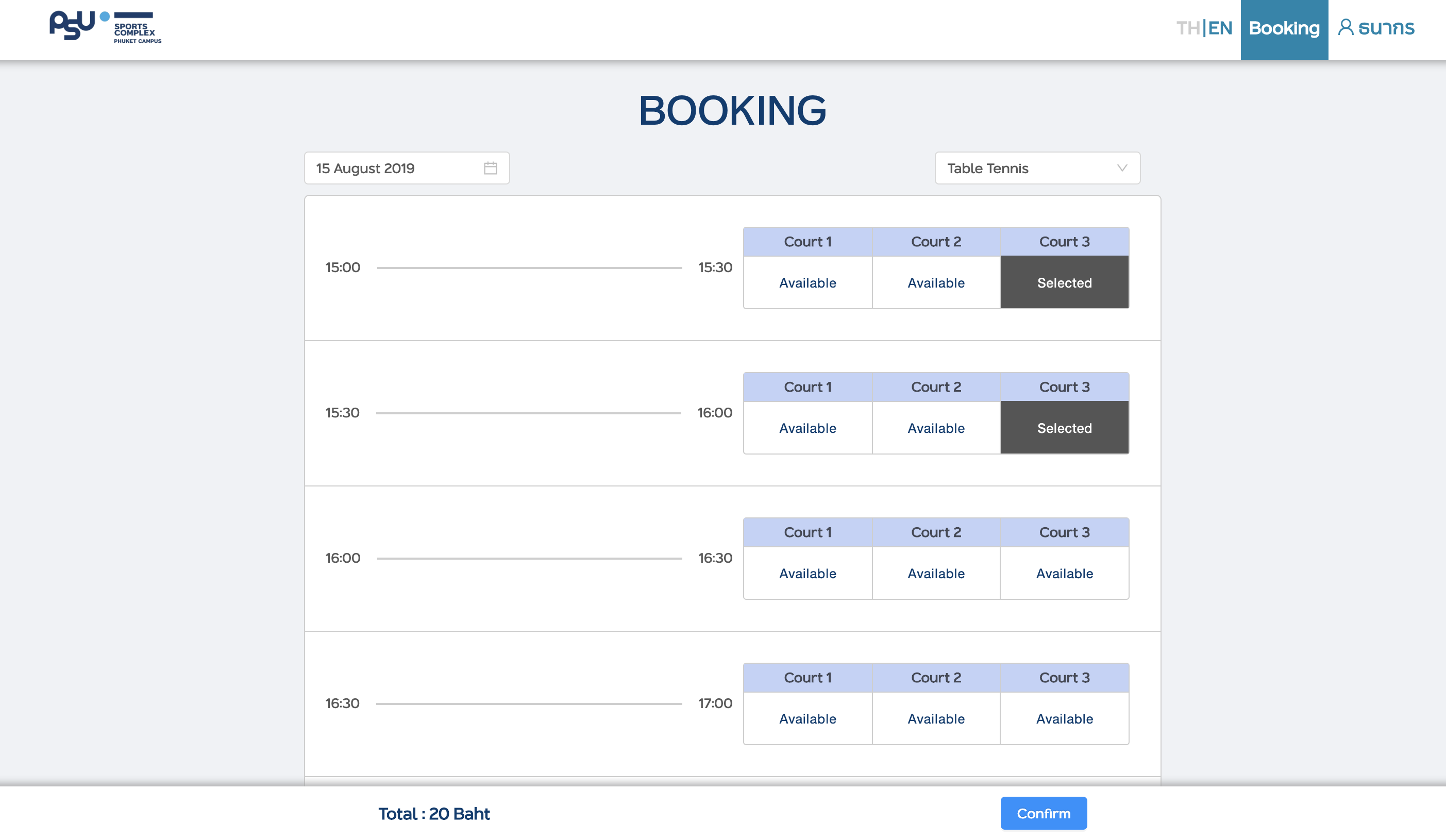Click the PSU Sports Complex logo
This screenshot has width=1446, height=840.
point(106,27)
